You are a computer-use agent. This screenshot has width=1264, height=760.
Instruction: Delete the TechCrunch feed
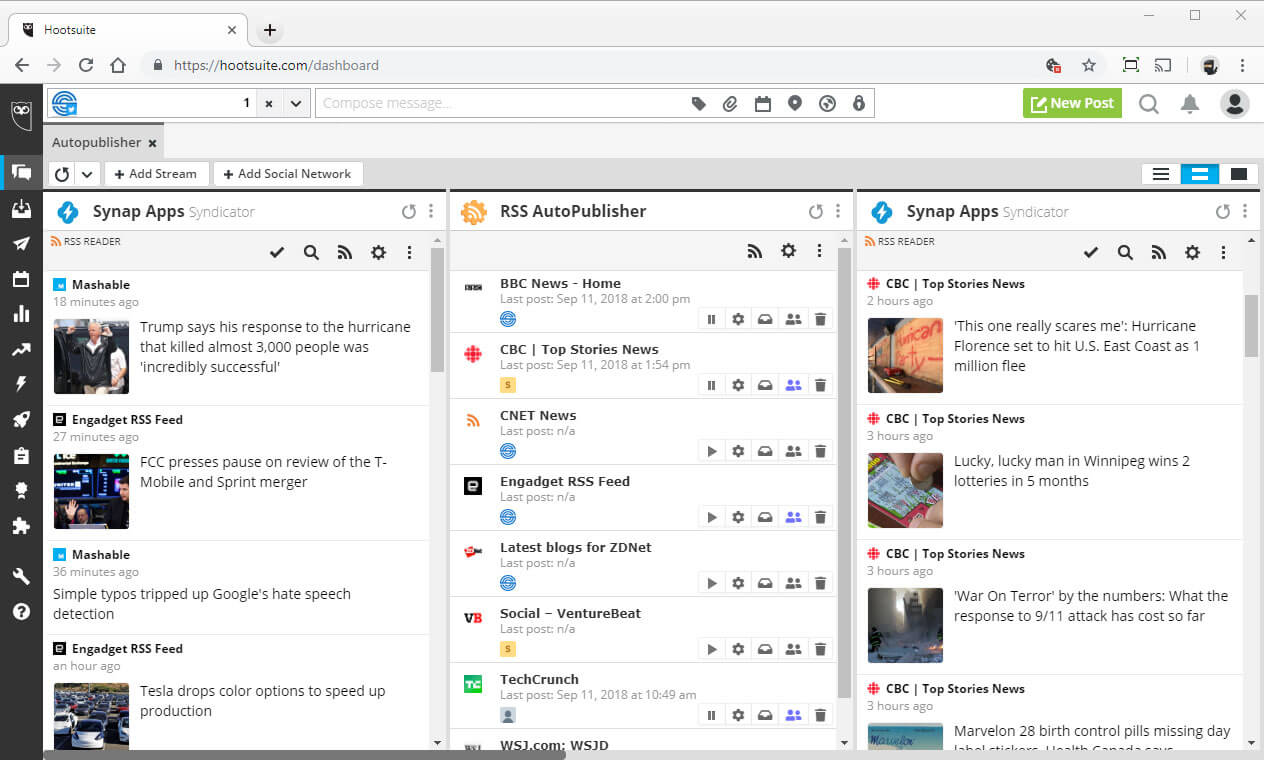click(821, 715)
